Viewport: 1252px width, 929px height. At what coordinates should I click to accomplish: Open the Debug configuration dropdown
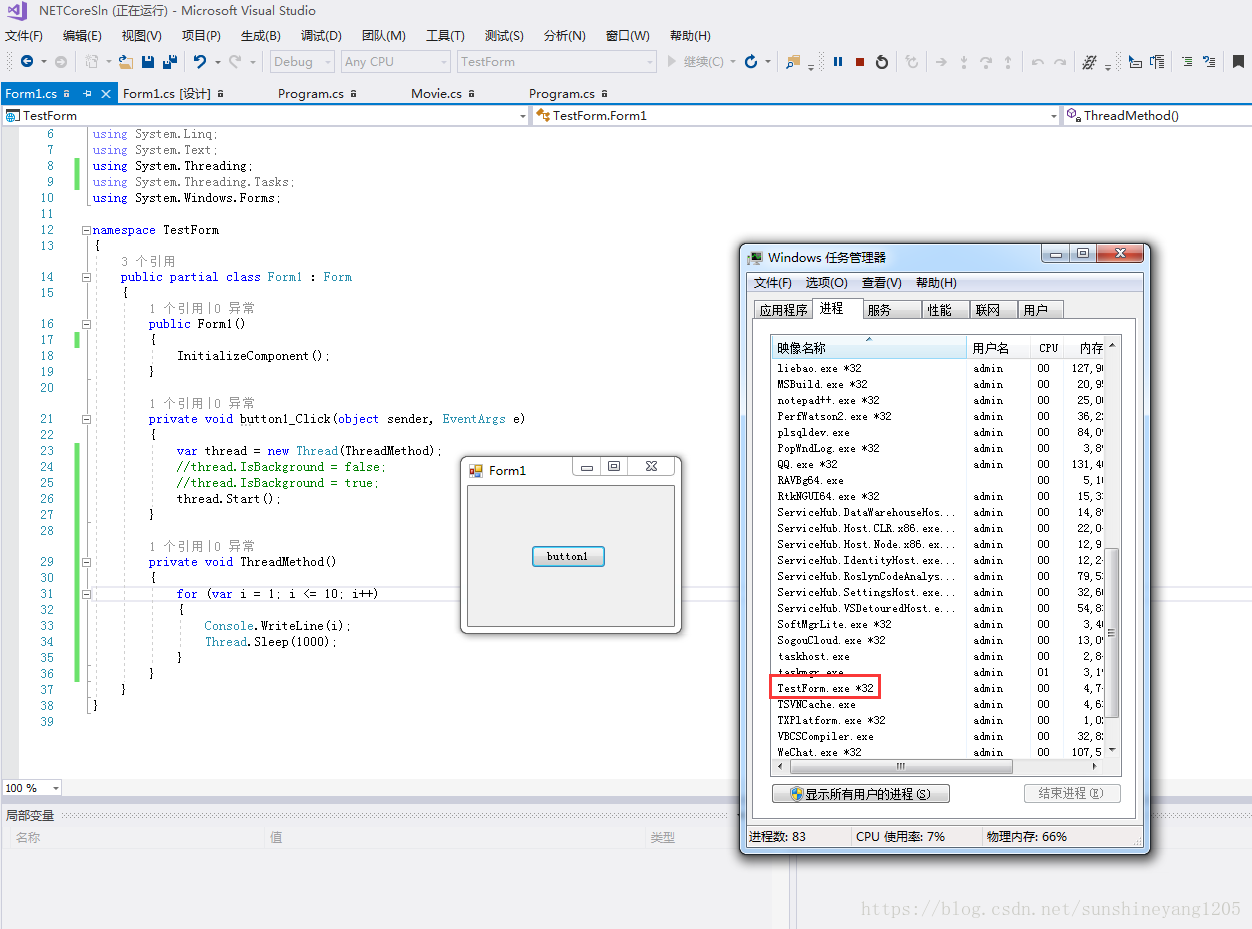(x=303, y=62)
